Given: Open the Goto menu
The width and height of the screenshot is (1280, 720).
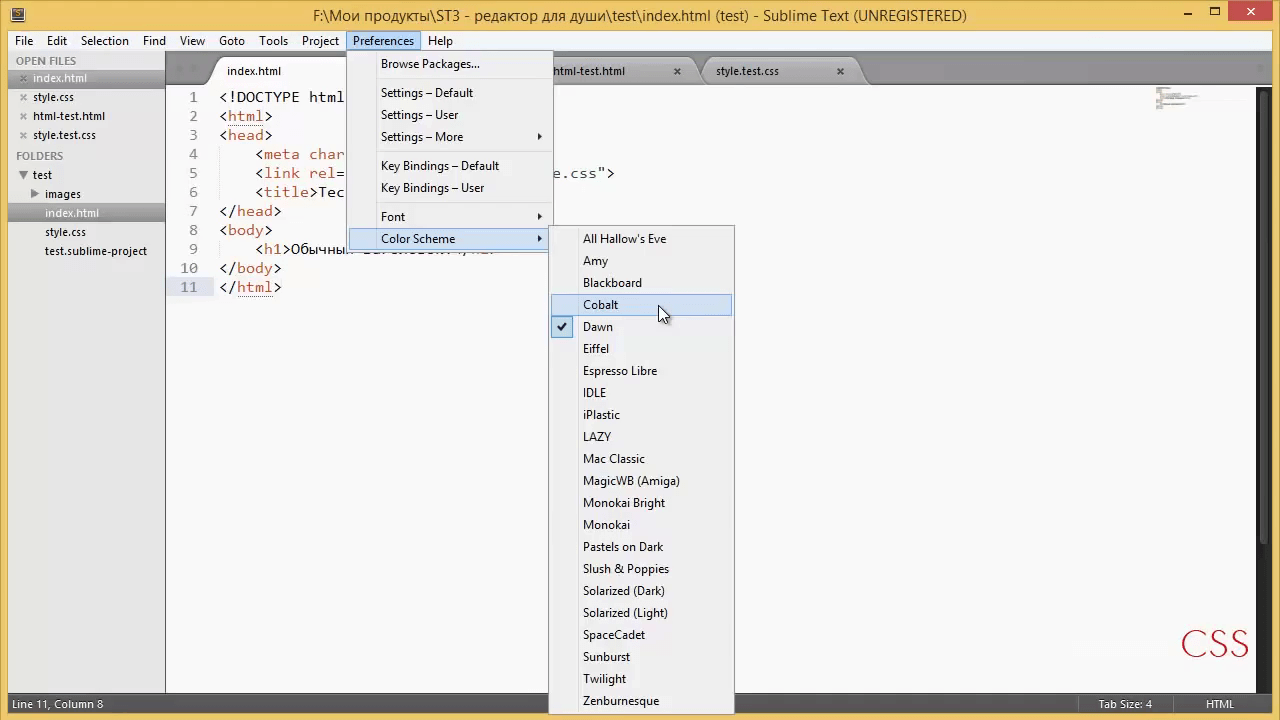Looking at the screenshot, I should point(232,41).
